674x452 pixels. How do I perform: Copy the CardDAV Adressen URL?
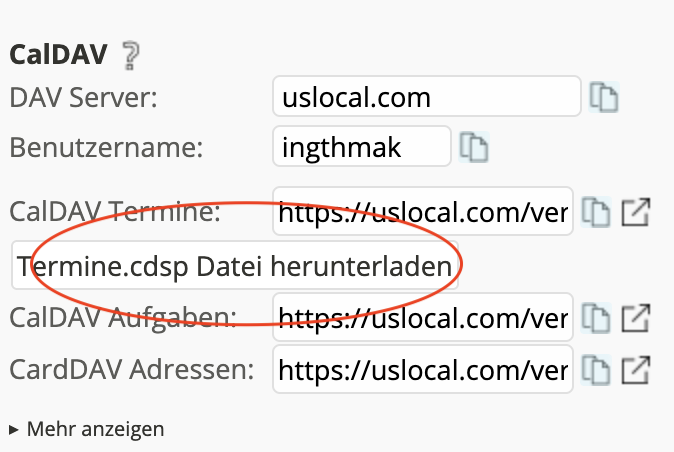[x=596, y=371]
